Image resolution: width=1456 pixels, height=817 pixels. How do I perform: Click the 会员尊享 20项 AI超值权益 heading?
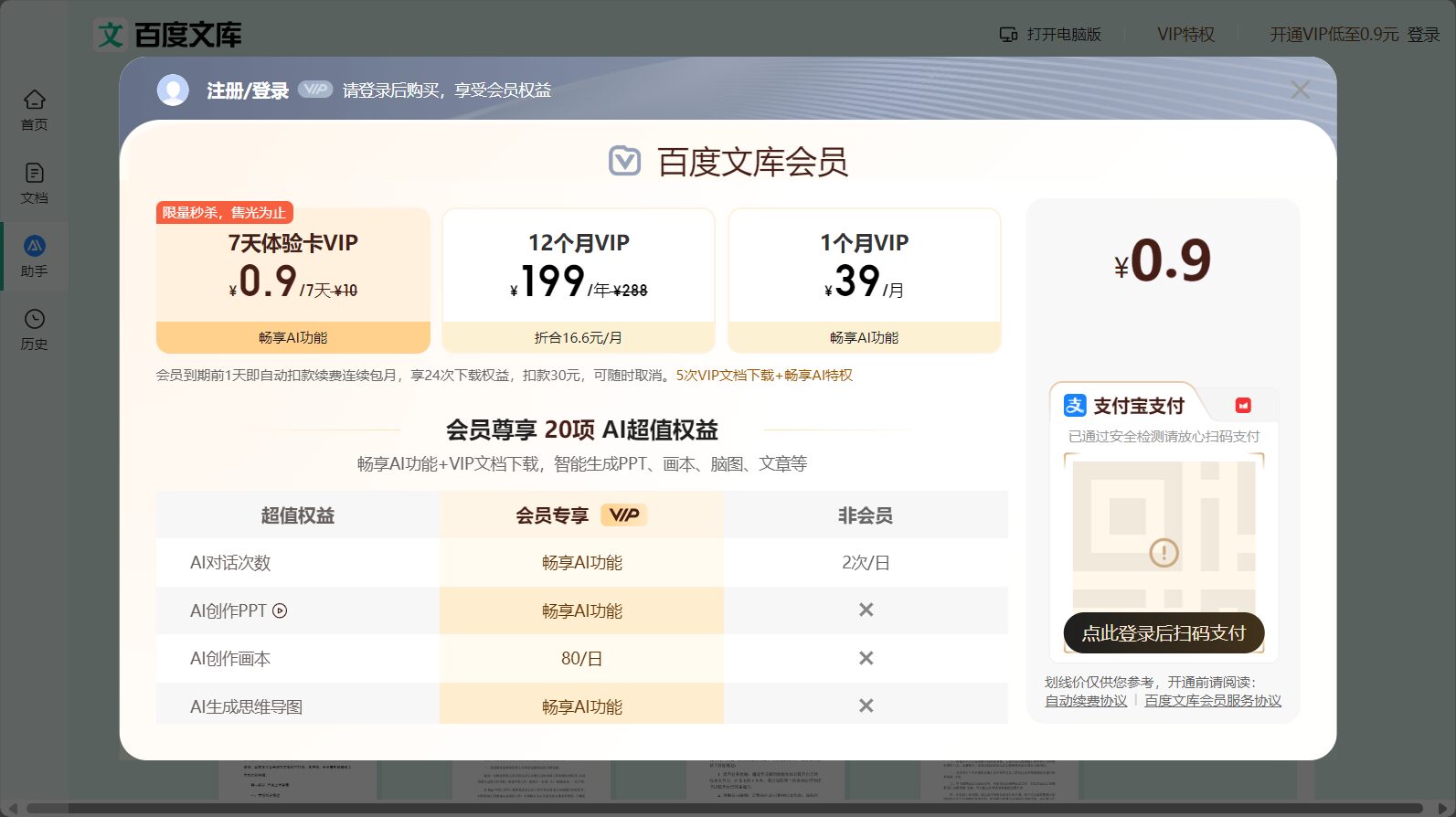(581, 430)
